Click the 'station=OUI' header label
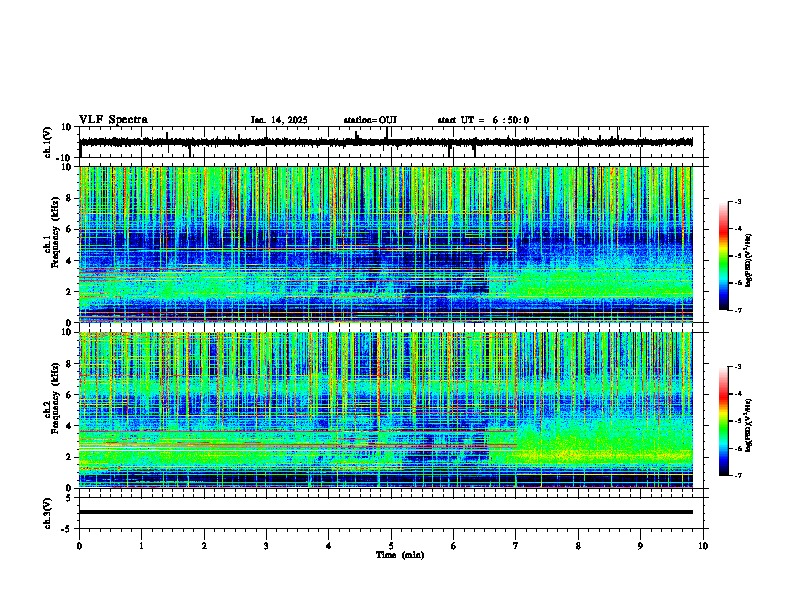The image size is (792, 612). (x=370, y=120)
